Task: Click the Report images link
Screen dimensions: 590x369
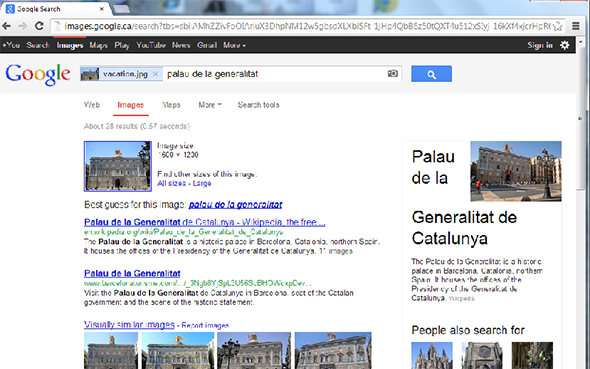Action: click(x=205, y=325)
